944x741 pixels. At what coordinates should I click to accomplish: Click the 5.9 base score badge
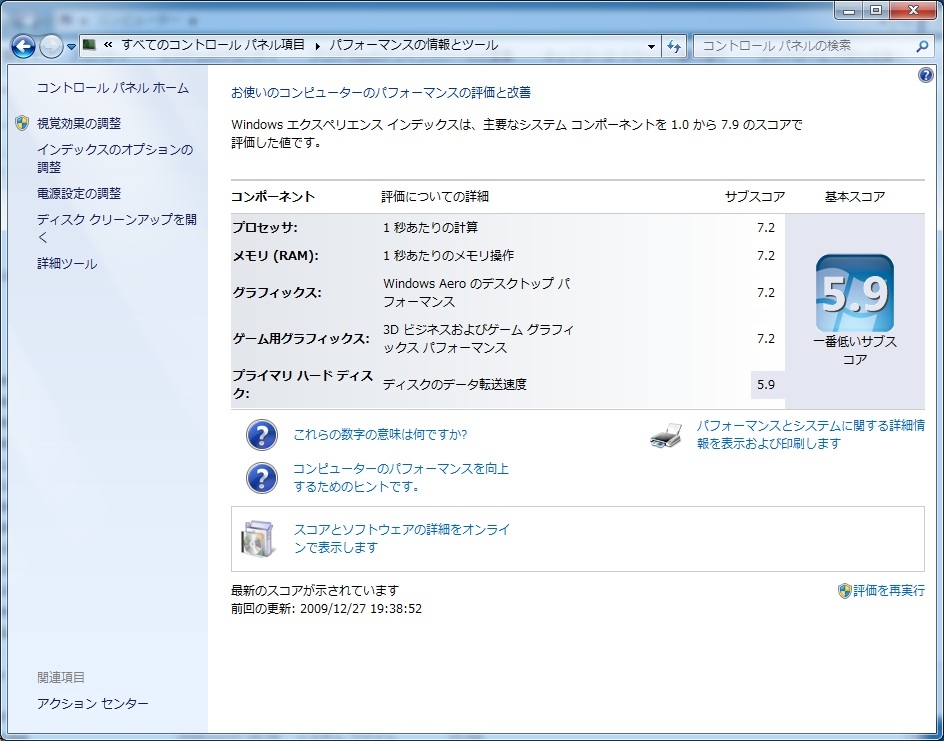tap(854, 293)
